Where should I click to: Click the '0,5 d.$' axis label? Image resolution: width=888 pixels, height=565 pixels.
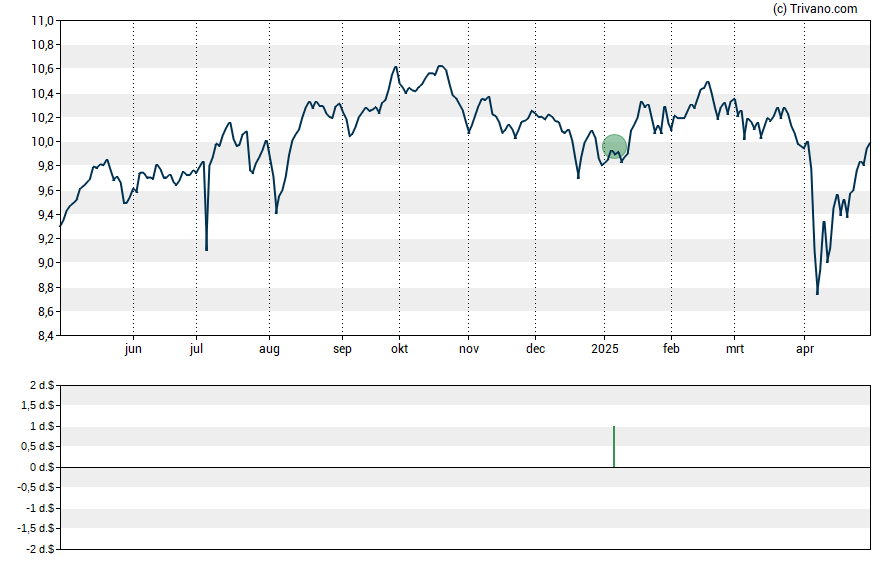click(x=38, y=447)
